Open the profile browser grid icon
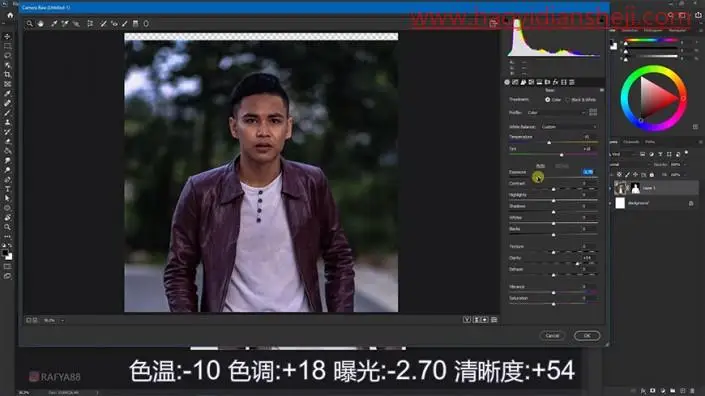 [x=593, y=112]
